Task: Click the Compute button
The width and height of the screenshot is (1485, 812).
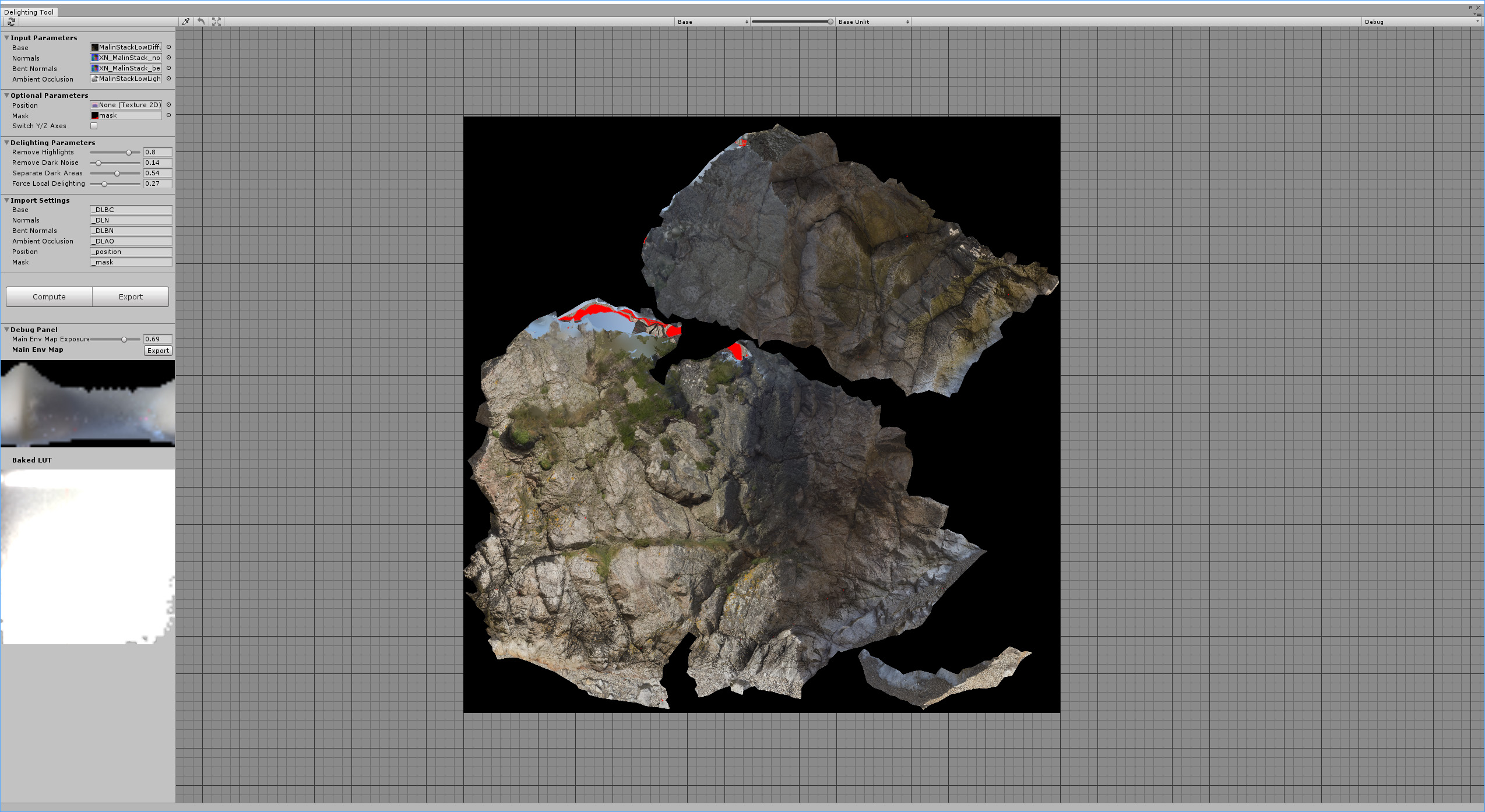Action: (49, 296)
